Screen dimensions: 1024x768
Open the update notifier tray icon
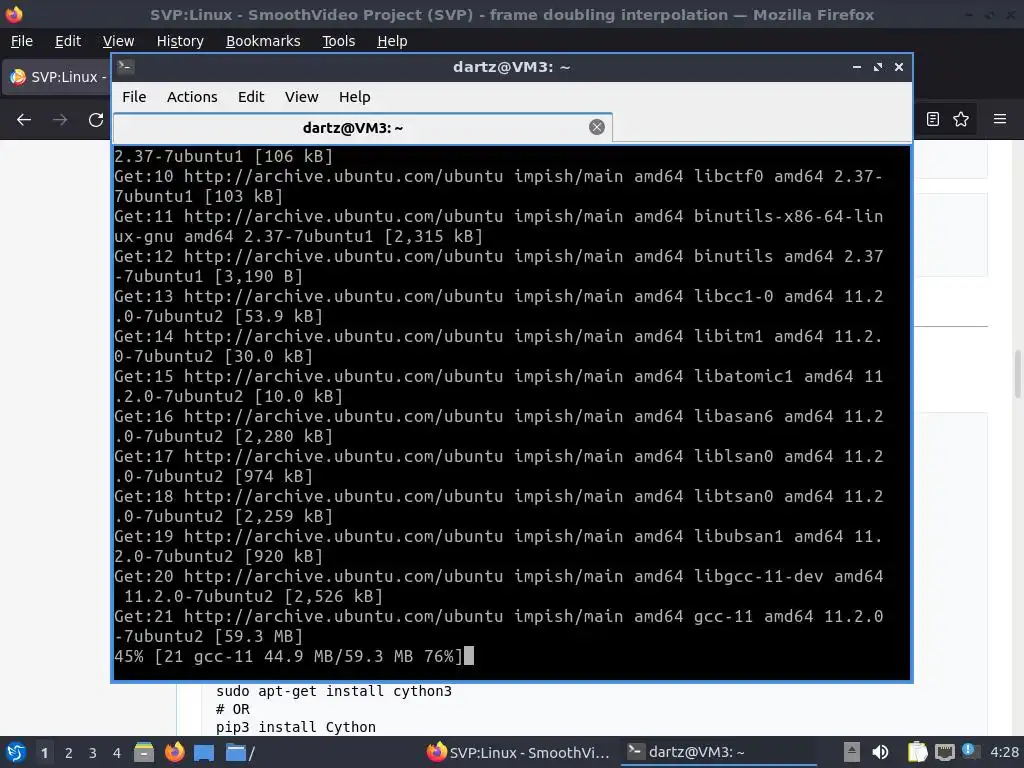970,751
